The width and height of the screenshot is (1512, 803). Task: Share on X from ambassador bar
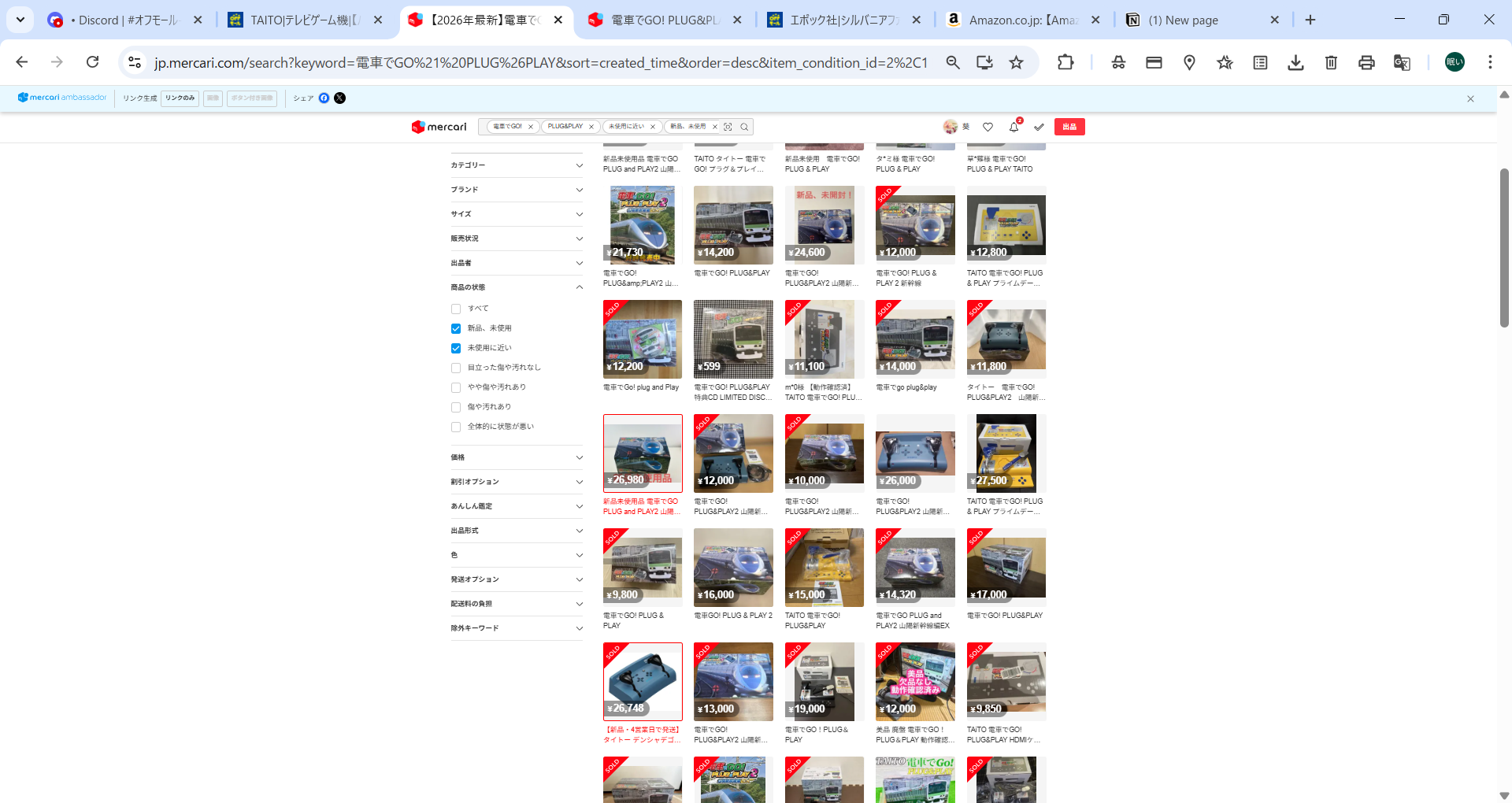[x=339, y=98]
